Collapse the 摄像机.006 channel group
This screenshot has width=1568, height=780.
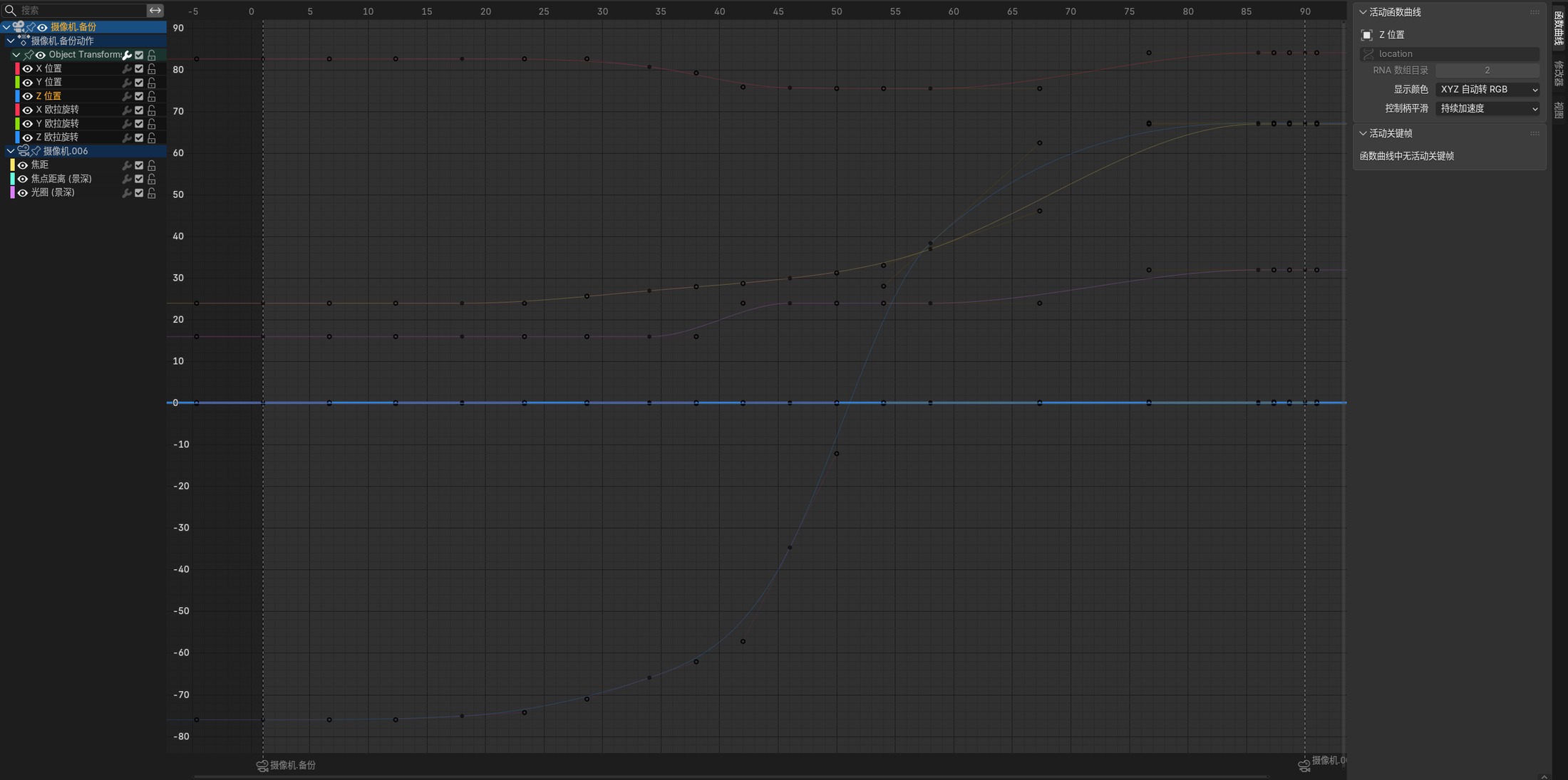(x=11, y=151)
